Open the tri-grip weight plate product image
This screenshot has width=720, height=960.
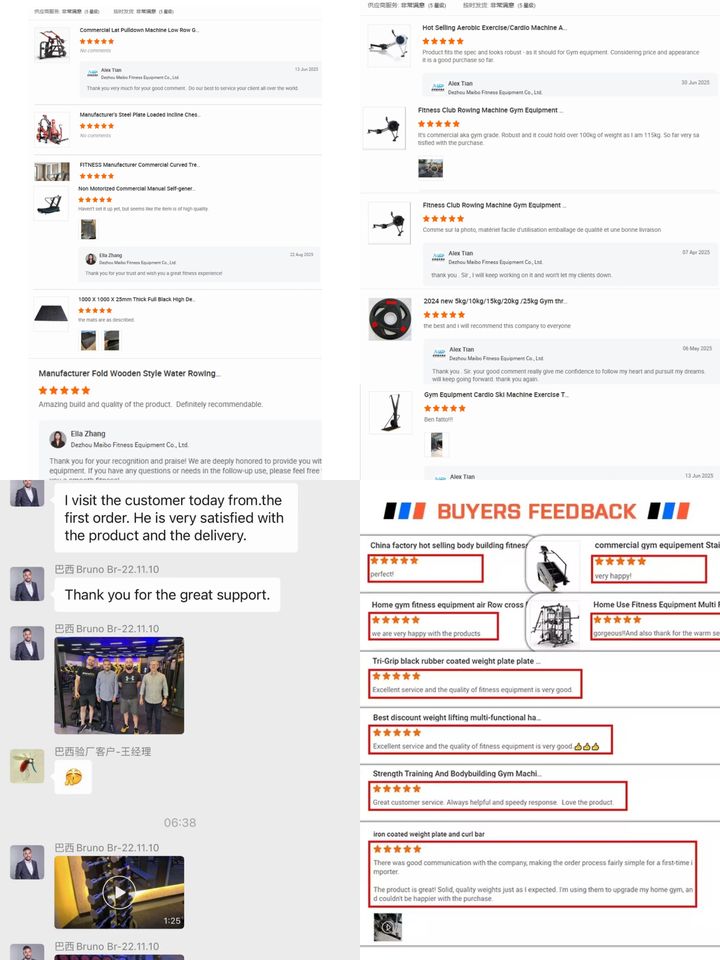pyautogui.click(x=390, y=319)
